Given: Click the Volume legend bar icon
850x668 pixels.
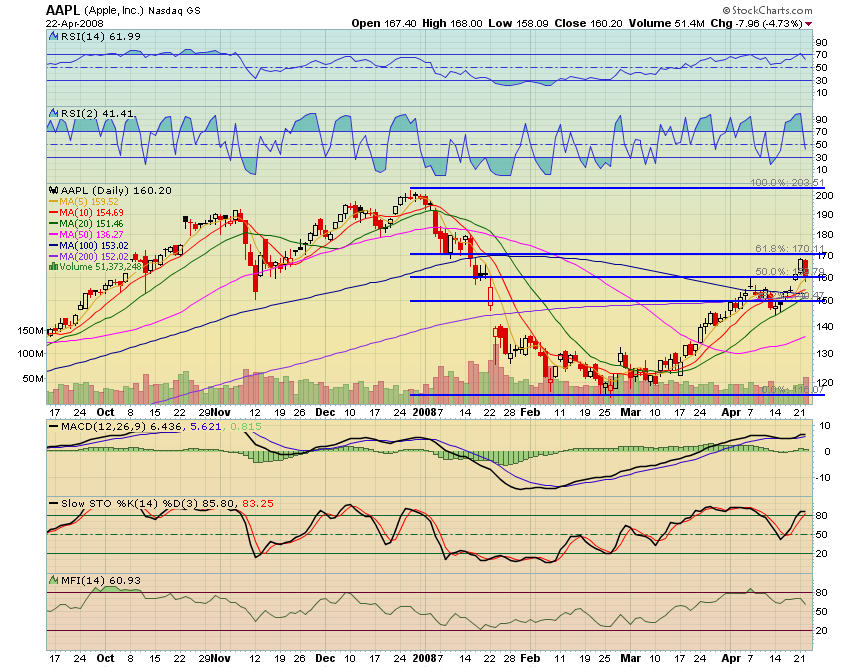Looking at the screenshot, I should [53, 267].
